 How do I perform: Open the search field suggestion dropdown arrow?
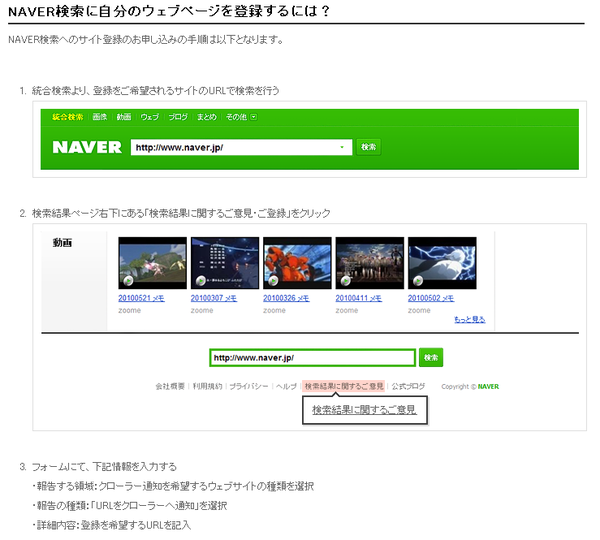point(342,147)
